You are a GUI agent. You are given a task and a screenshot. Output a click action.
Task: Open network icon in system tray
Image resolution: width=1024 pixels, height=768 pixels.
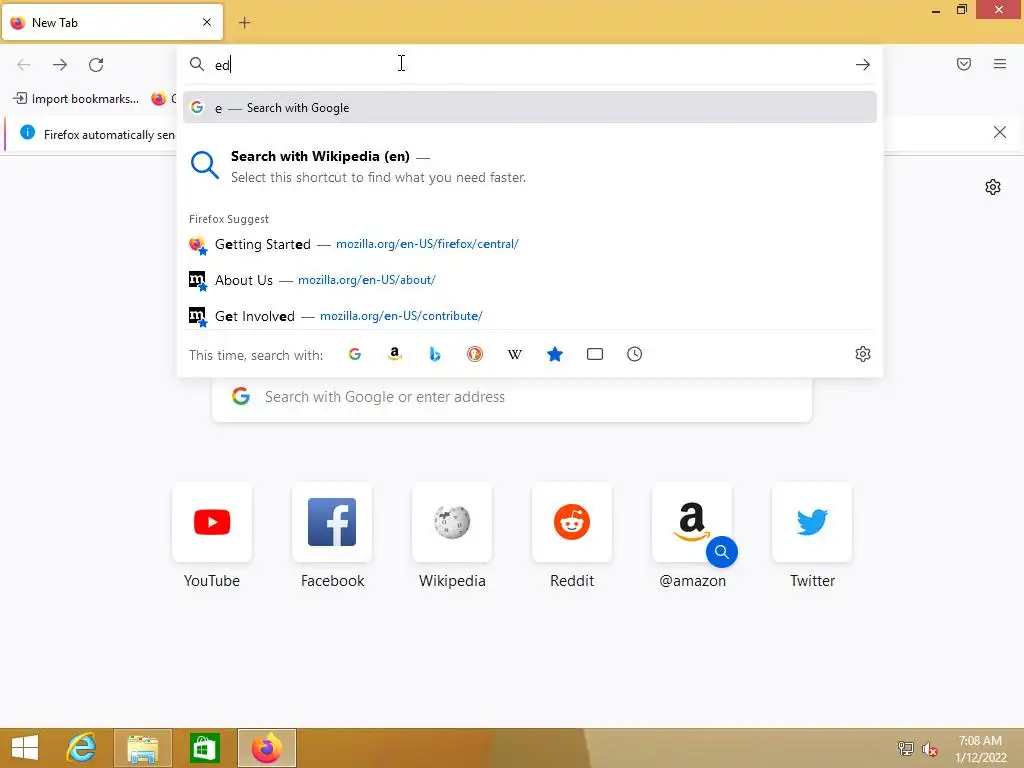906,749
